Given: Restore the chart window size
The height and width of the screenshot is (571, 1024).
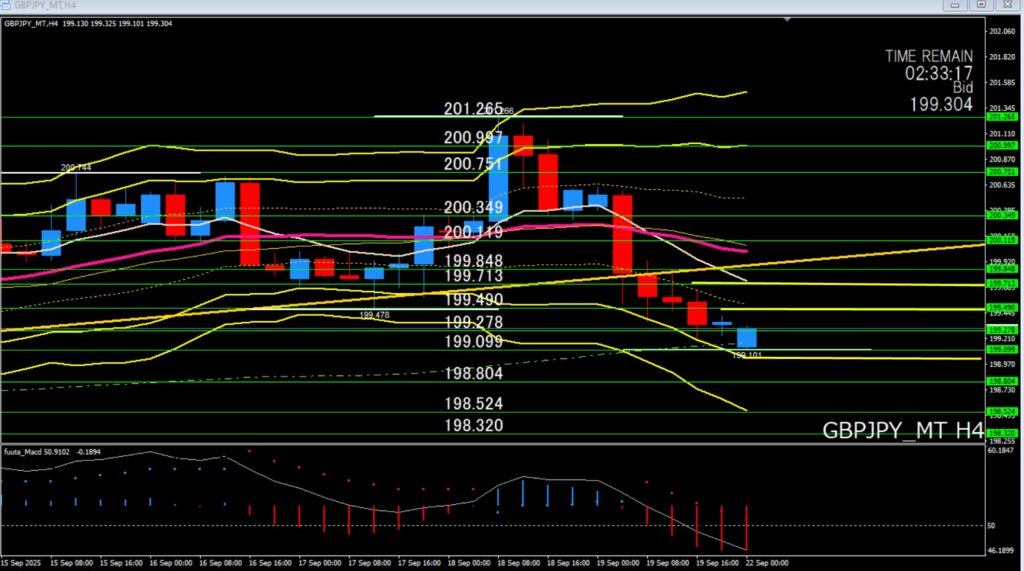Looking at the screenshot, I should pyautogui.click(x=981, y=5).
